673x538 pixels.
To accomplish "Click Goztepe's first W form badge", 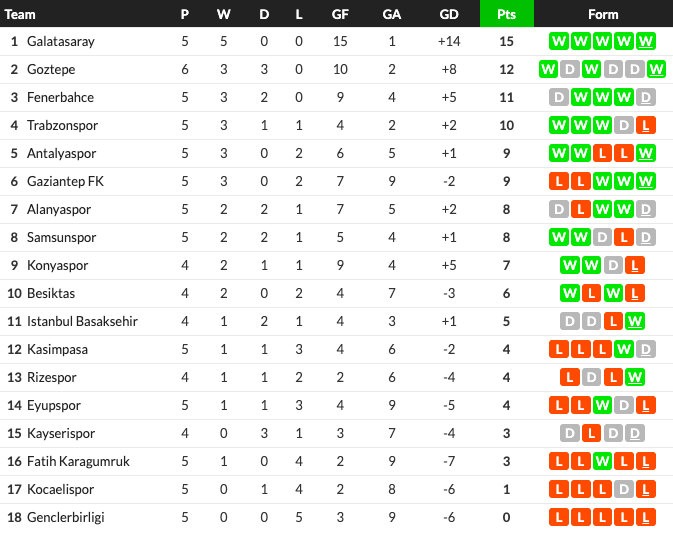I will [x=548, y=69].
